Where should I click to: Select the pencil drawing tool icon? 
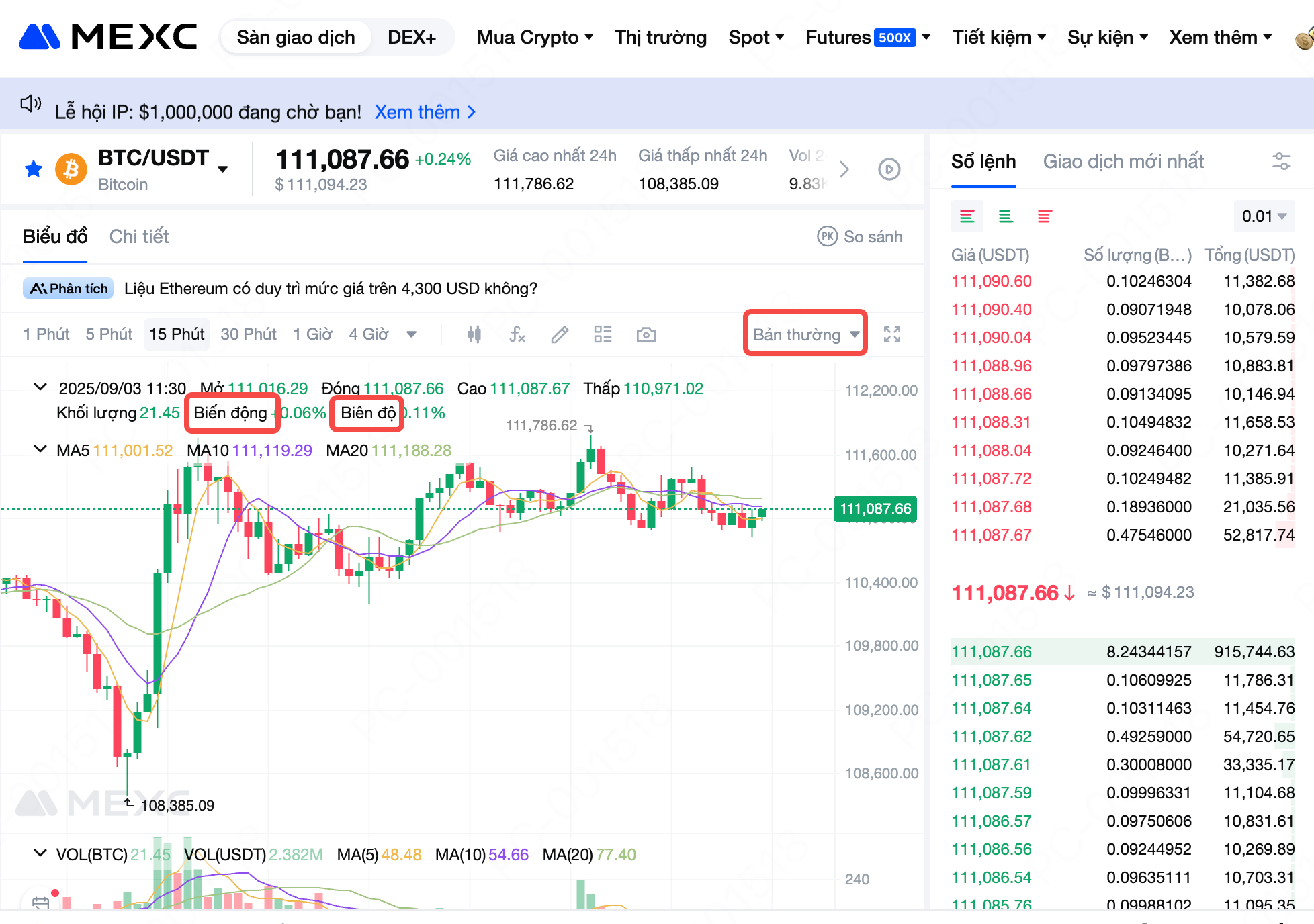pos(560,334)
